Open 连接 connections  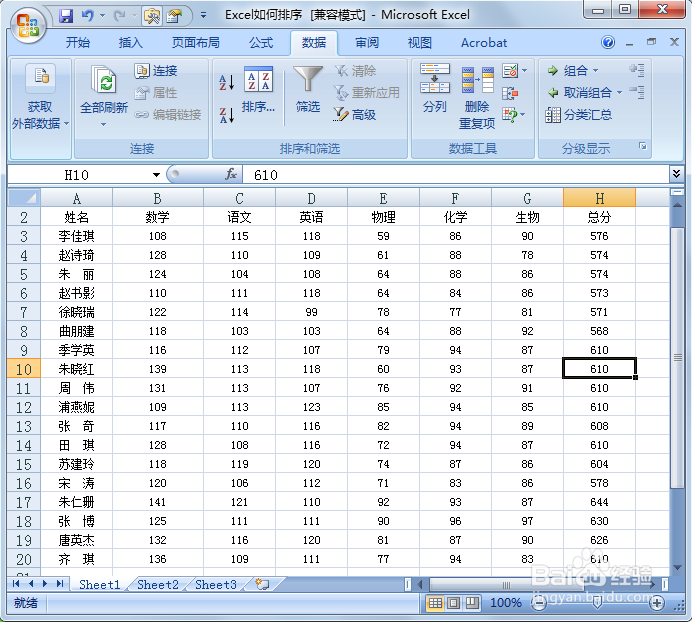coord(156,71)
